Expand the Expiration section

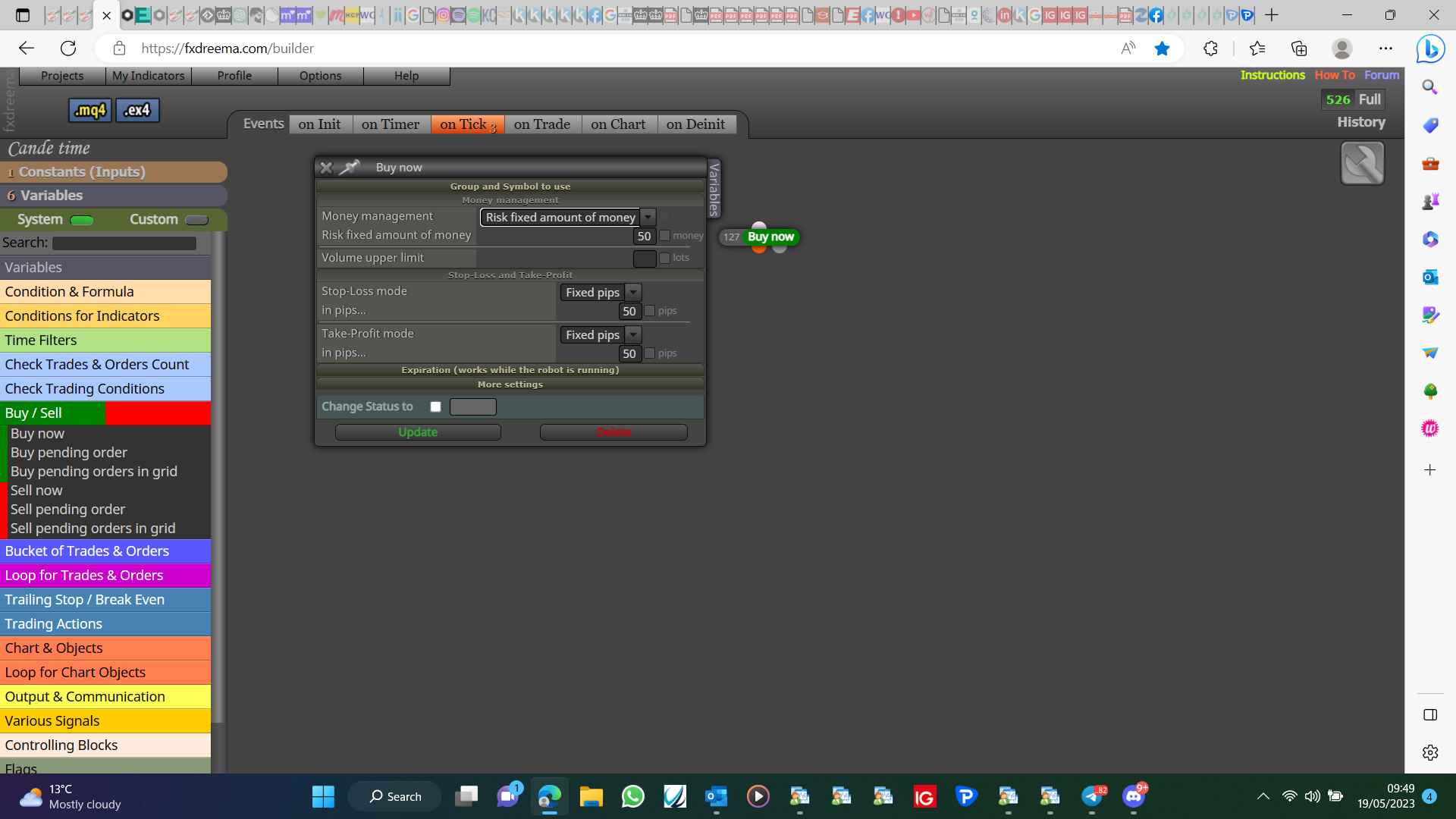pyautogui.click(x=510, y=370)
